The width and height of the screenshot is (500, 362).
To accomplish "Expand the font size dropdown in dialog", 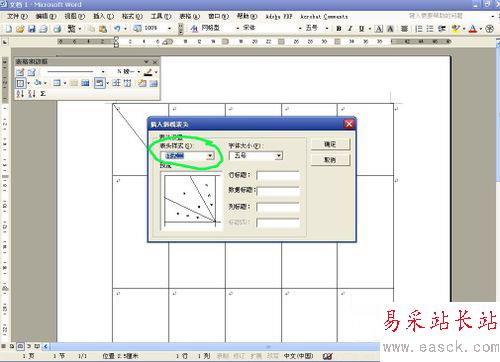I will click(x=279, y=156).
